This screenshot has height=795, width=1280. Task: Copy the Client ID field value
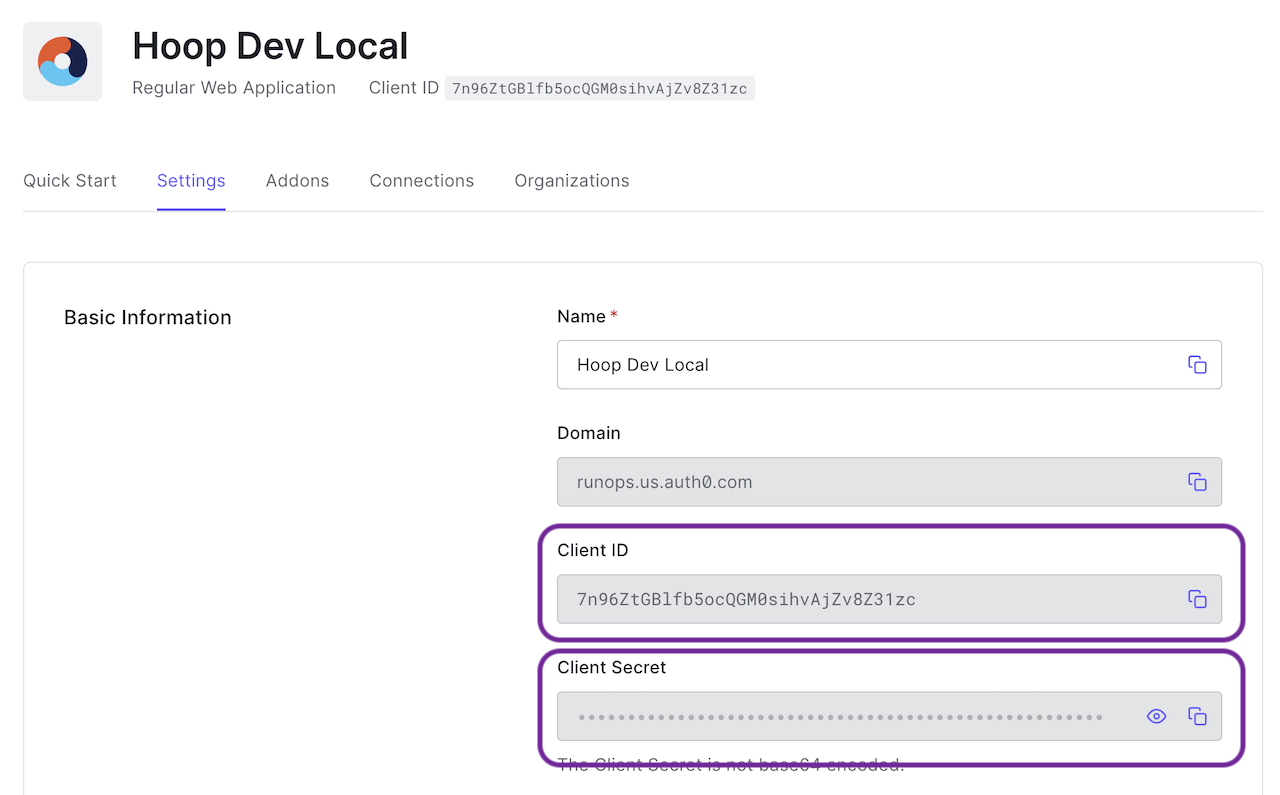pos(1197,599)
